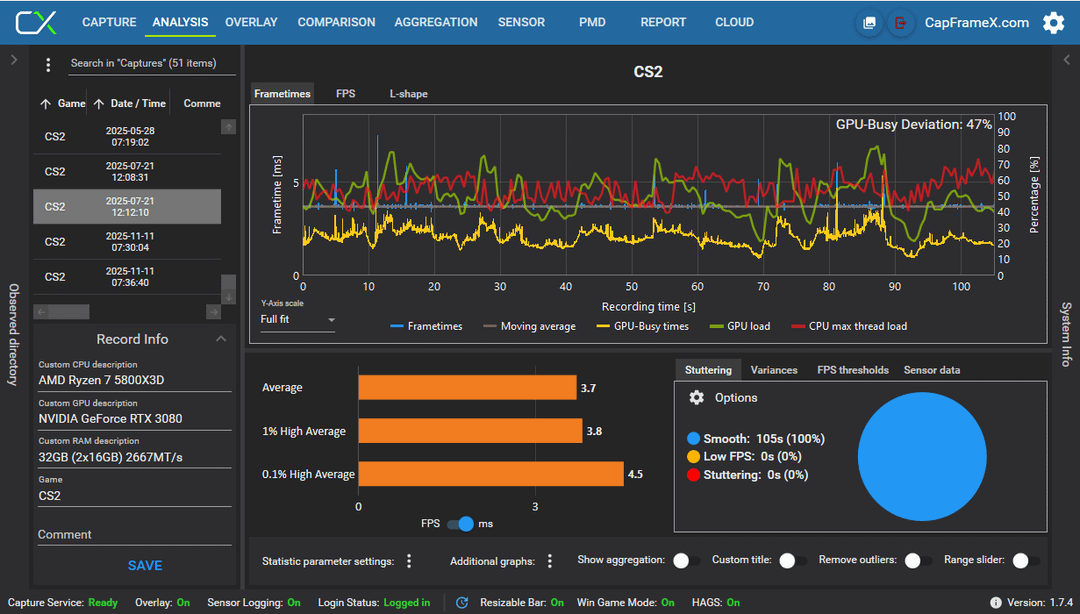Open the CapFrameX.com link

pyautogui.click(x=977, y=23)
